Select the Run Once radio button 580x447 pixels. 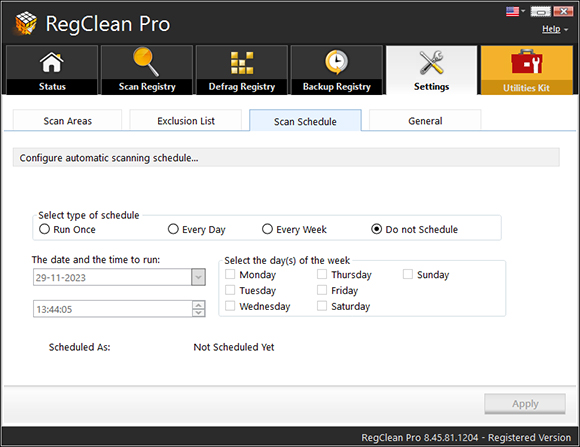[x=44, y=229]
